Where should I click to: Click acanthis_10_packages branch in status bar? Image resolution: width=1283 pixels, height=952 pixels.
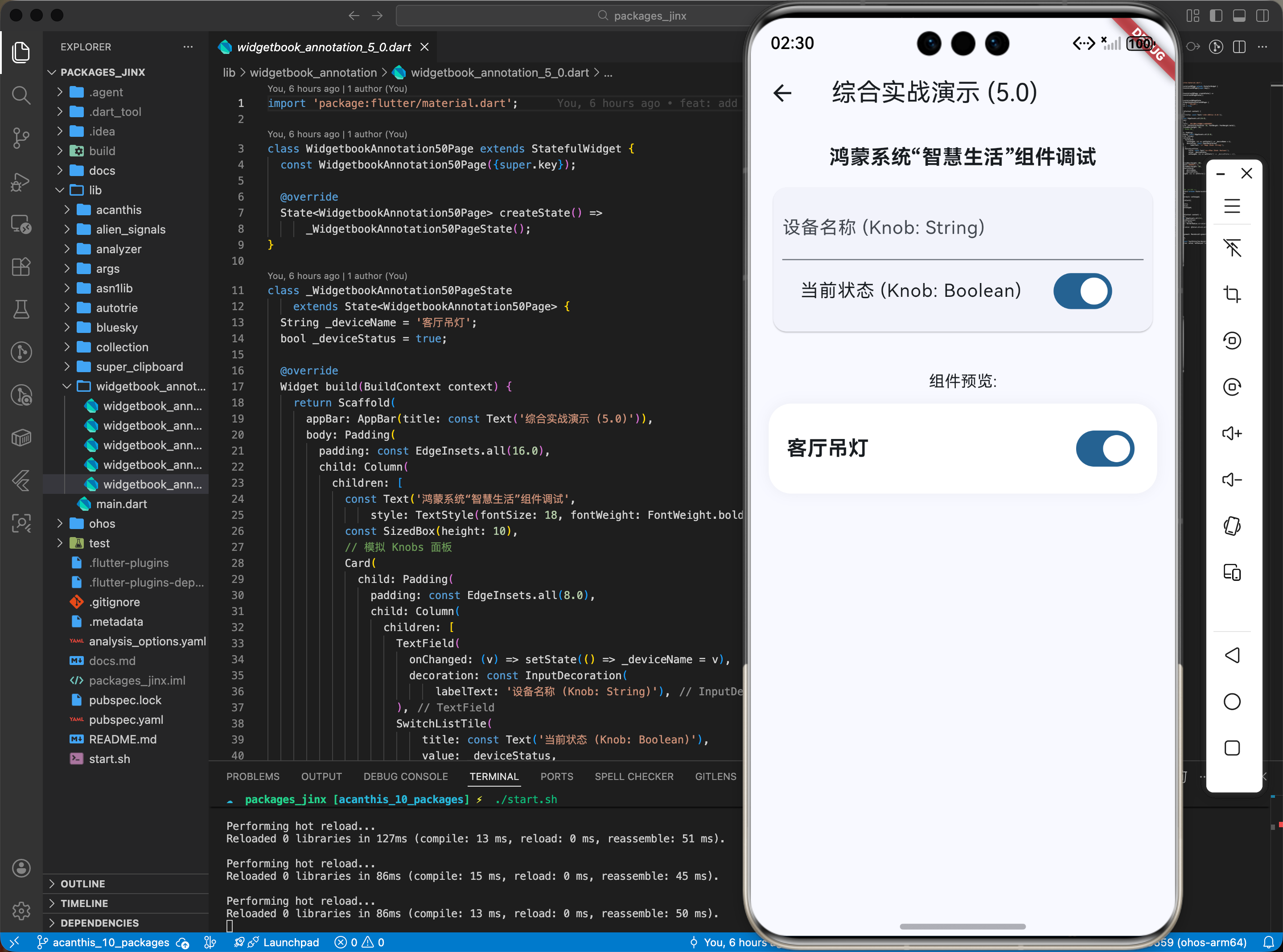coord(111,942)
